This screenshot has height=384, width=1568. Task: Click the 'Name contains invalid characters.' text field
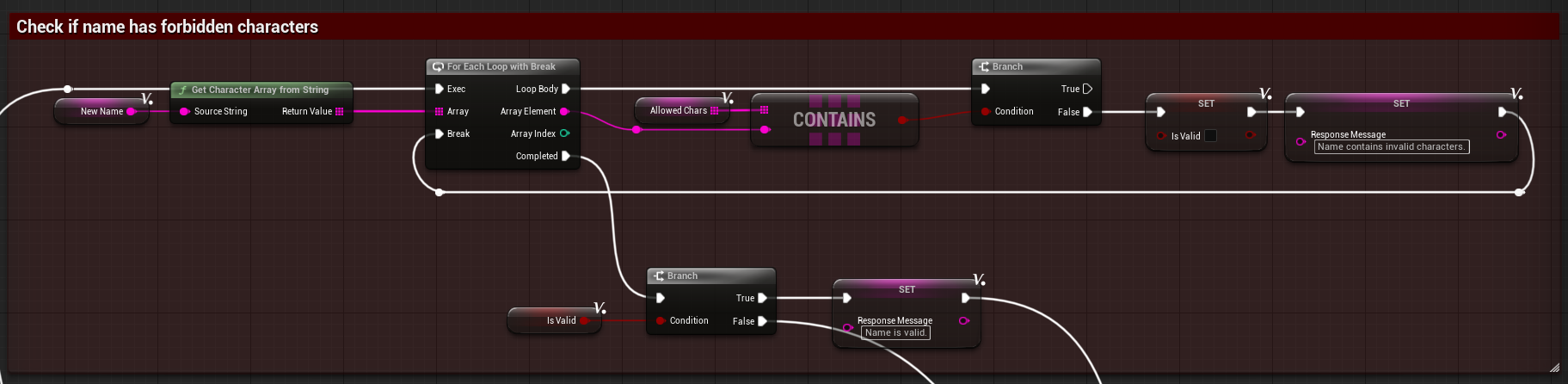[x=1391, y=147]
